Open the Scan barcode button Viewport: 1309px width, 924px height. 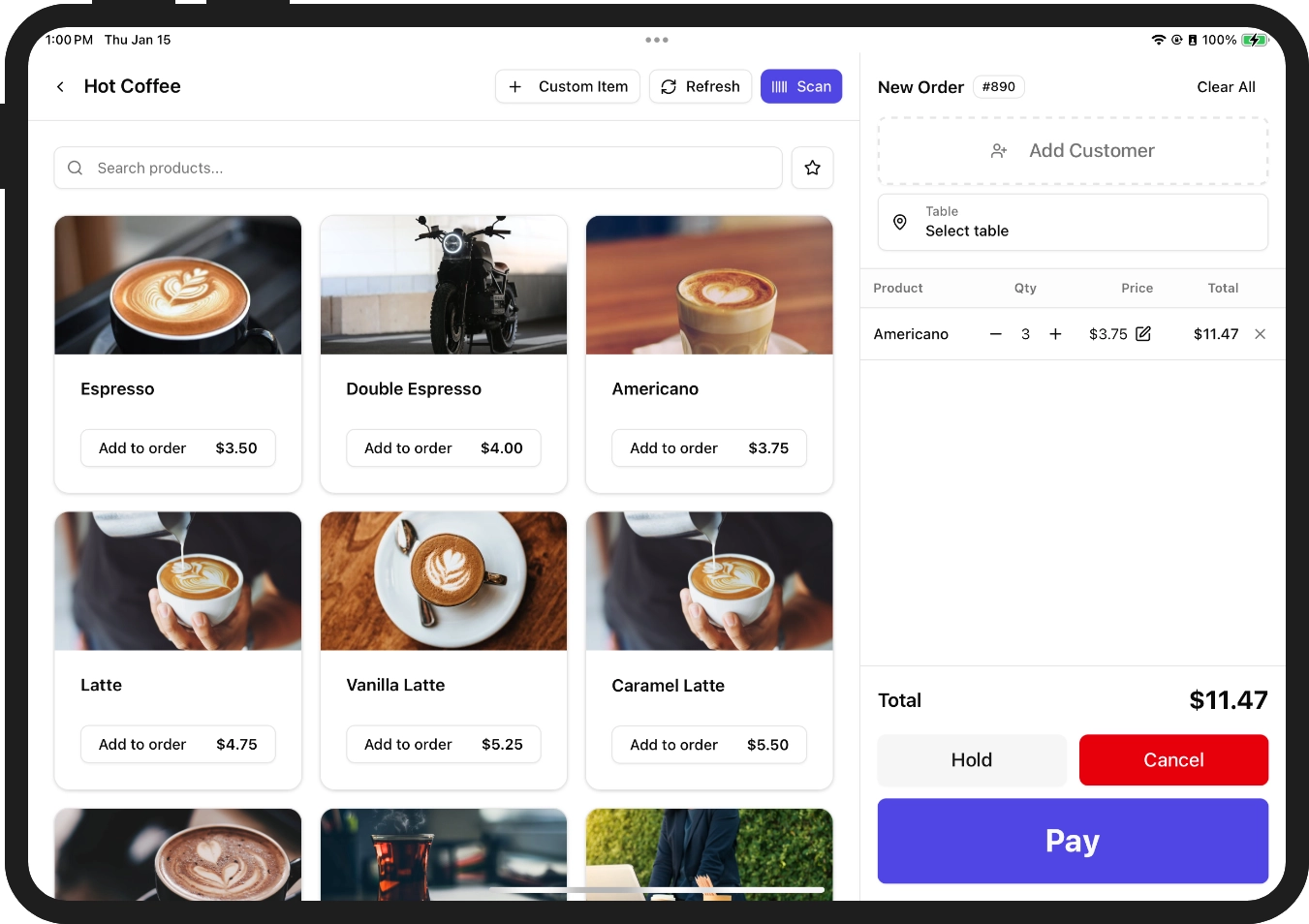[800, 86]
